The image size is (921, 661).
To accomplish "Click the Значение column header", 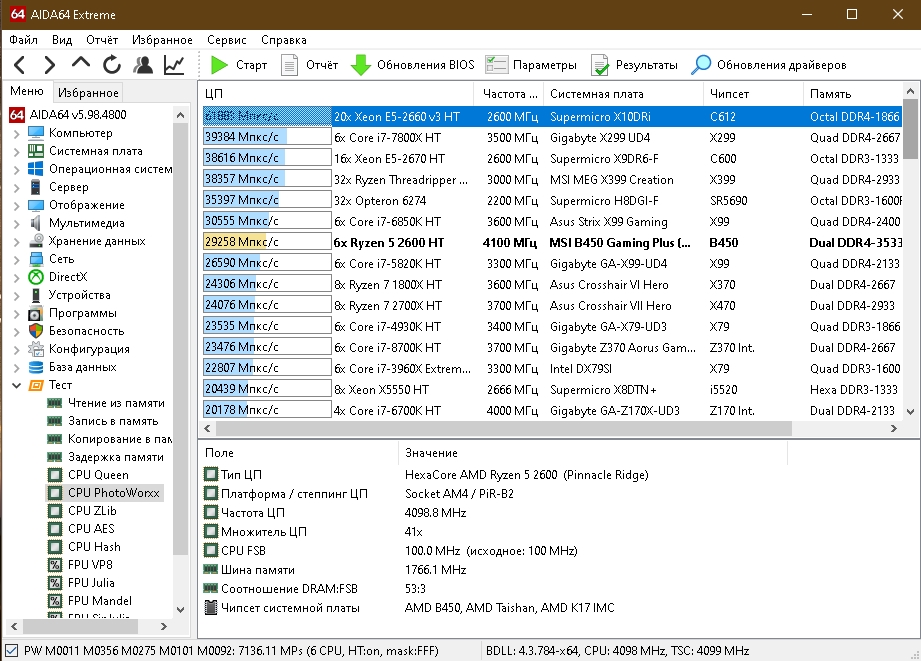I will coord(593,453).
